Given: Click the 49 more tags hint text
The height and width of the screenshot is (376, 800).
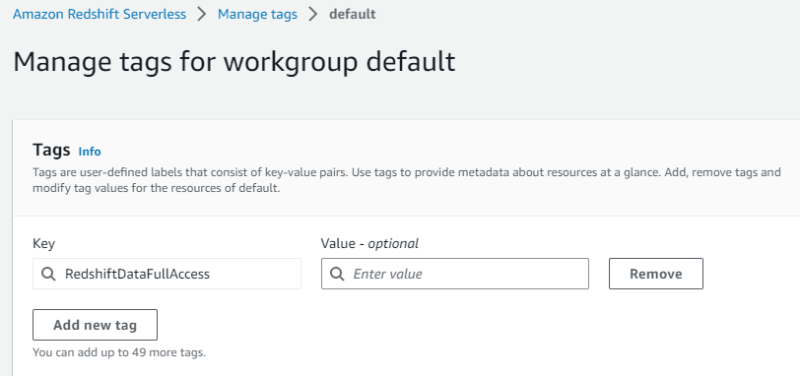Looking at the screenshot, I should pyautogui.click(x=119, y=353).
